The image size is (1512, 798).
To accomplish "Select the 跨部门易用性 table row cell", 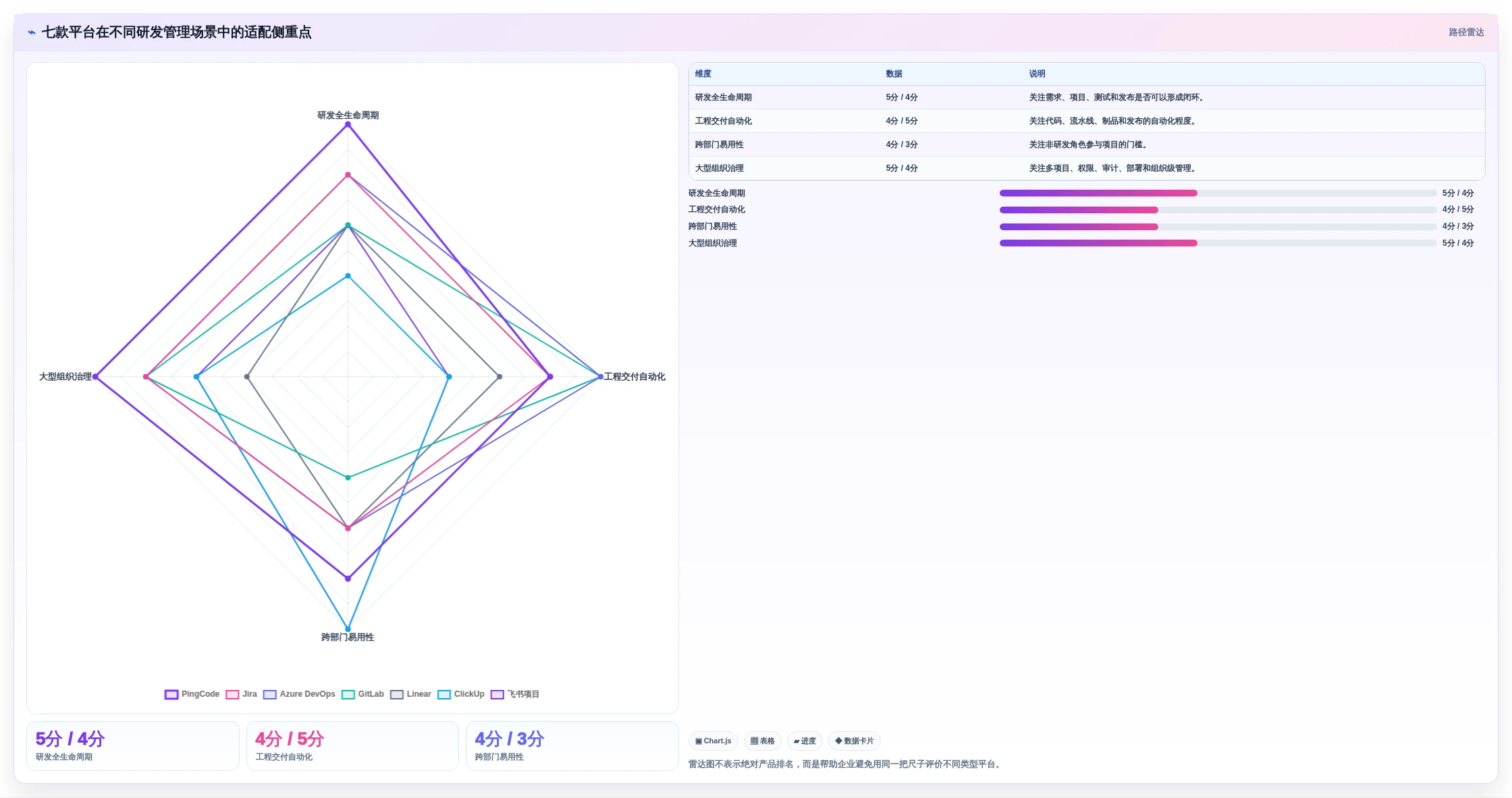I will (720, 144).
